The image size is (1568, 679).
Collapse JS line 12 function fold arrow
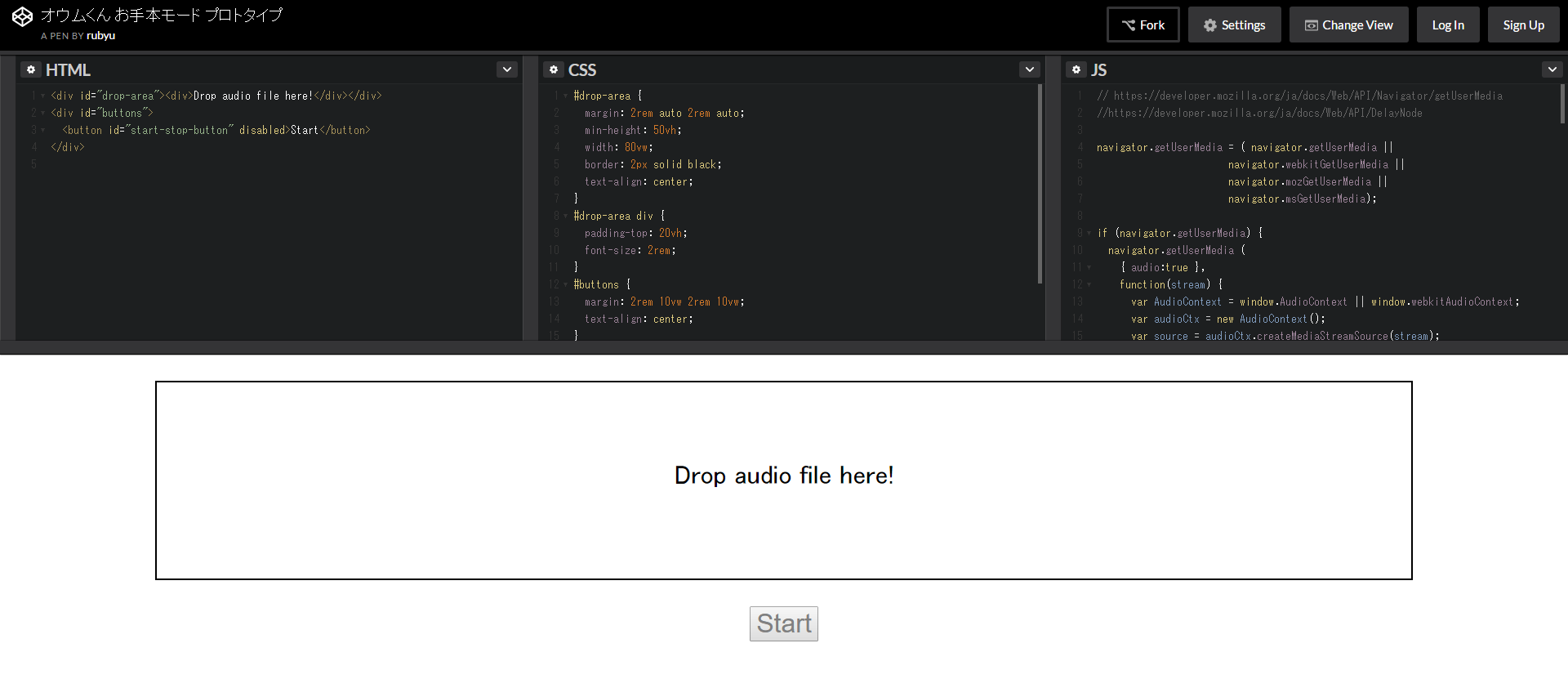pyautogui.click(x=1089, y=284)
